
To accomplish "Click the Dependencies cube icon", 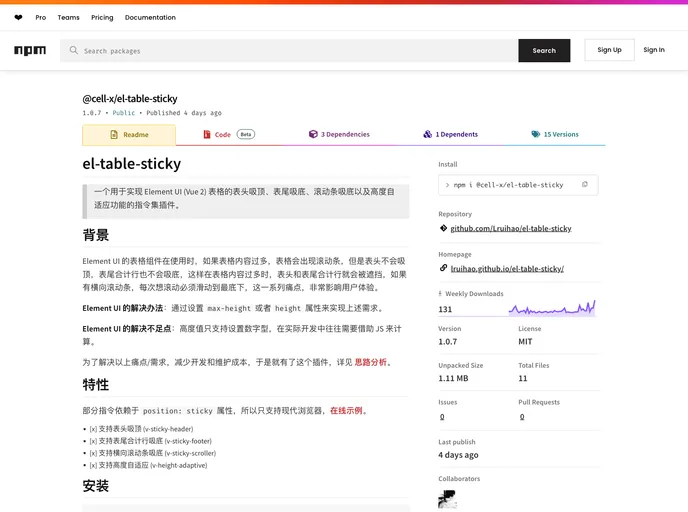I will click(x=313, y=134).
